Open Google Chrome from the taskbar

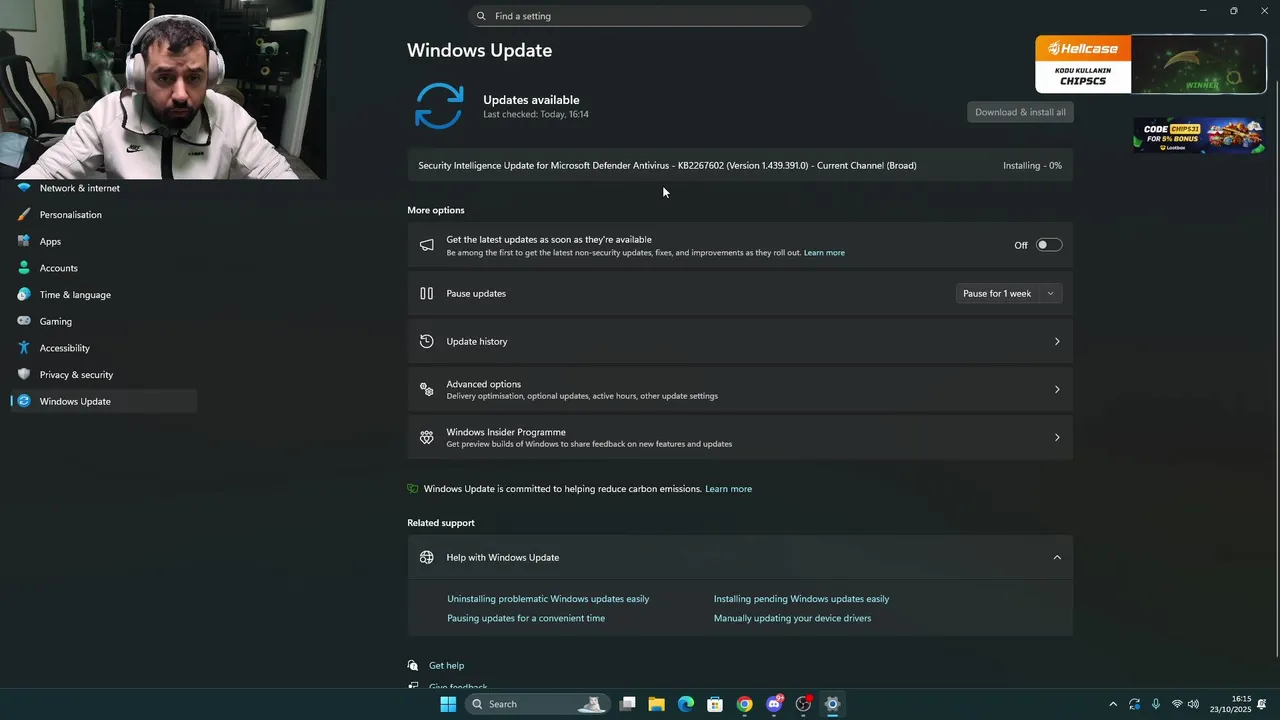[x=745, y=704]
